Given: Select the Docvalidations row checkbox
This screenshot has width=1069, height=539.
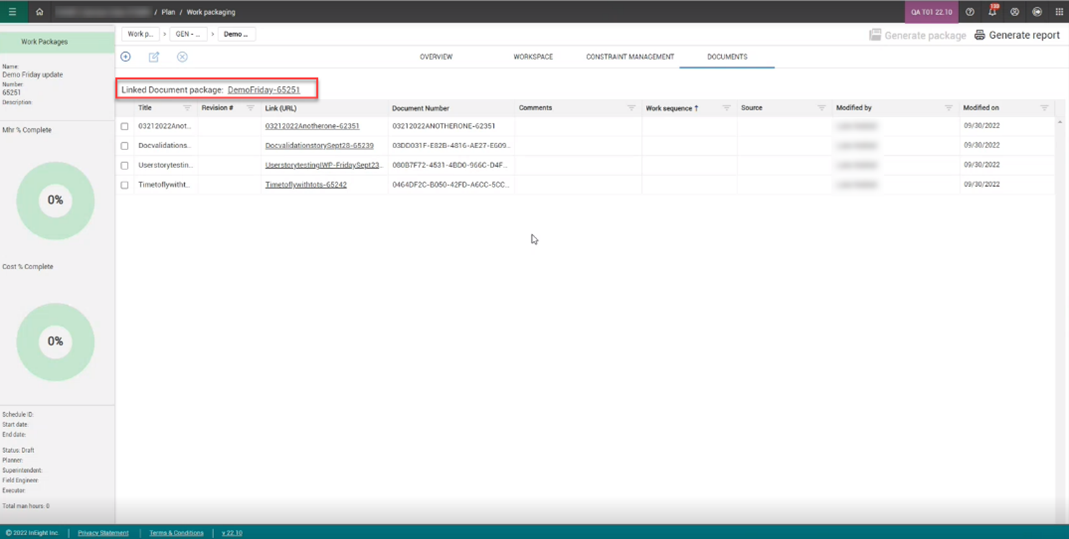Looking at the screenshot, I should pyautogui.click(x=125, y=146).
